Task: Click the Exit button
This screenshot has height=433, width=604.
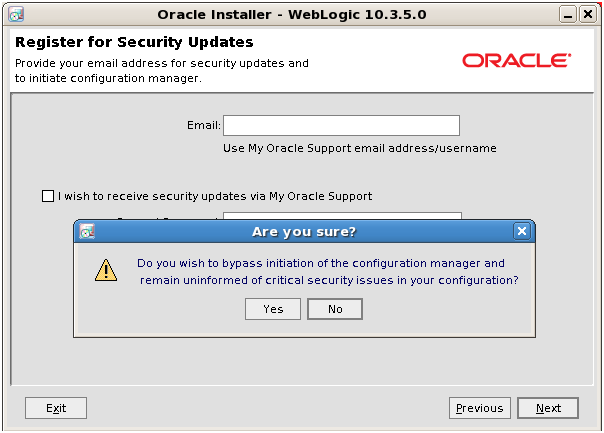Action: pos(56,408)
